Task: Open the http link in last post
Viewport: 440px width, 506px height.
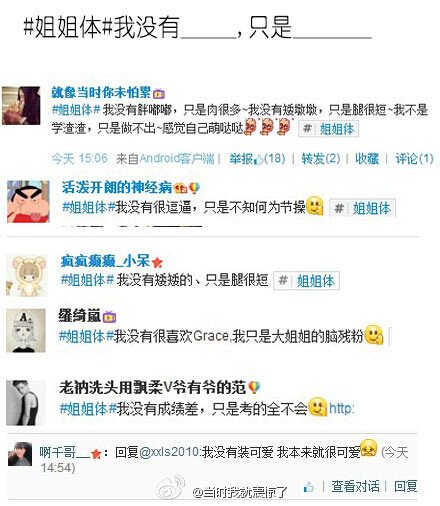Action: [x=342, y=408]
